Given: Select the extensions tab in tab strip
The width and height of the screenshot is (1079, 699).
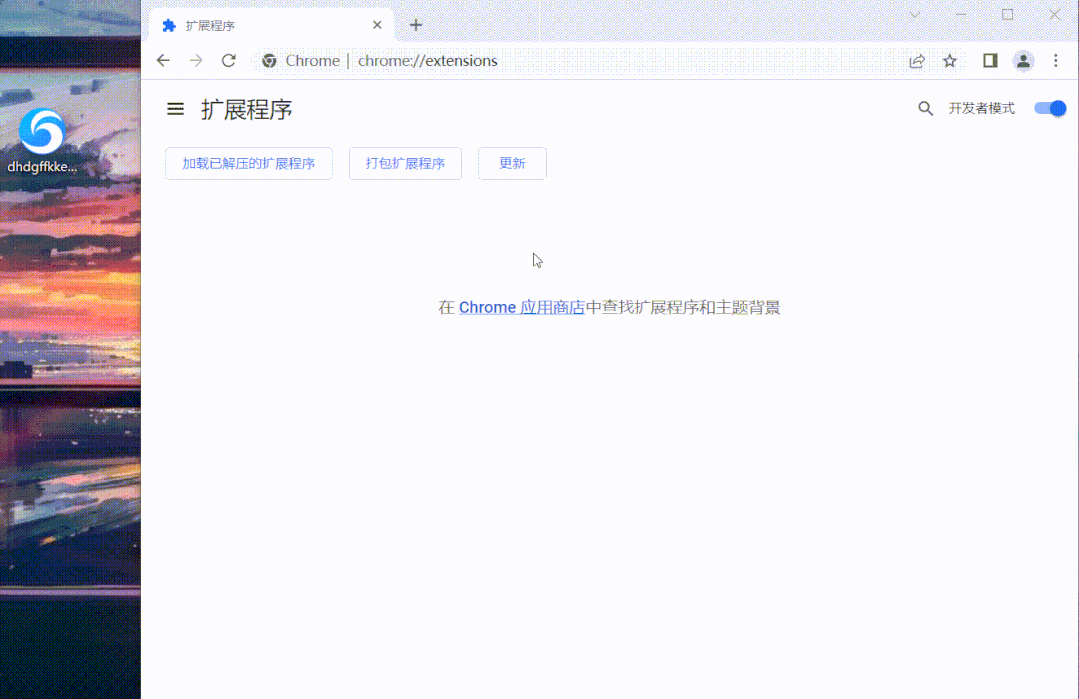Looking at the screenshot, I should [271, 25].
